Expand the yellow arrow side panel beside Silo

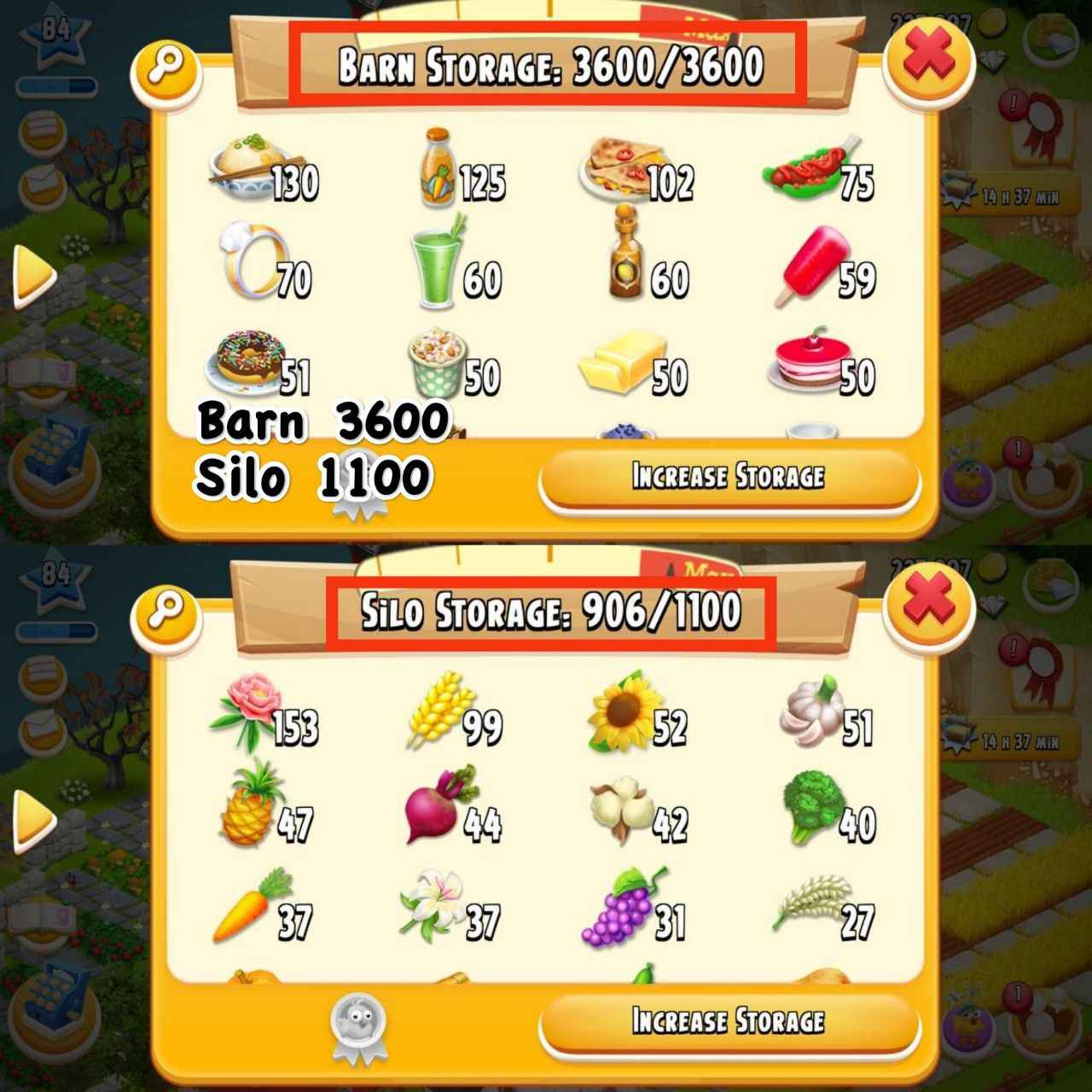33,821
